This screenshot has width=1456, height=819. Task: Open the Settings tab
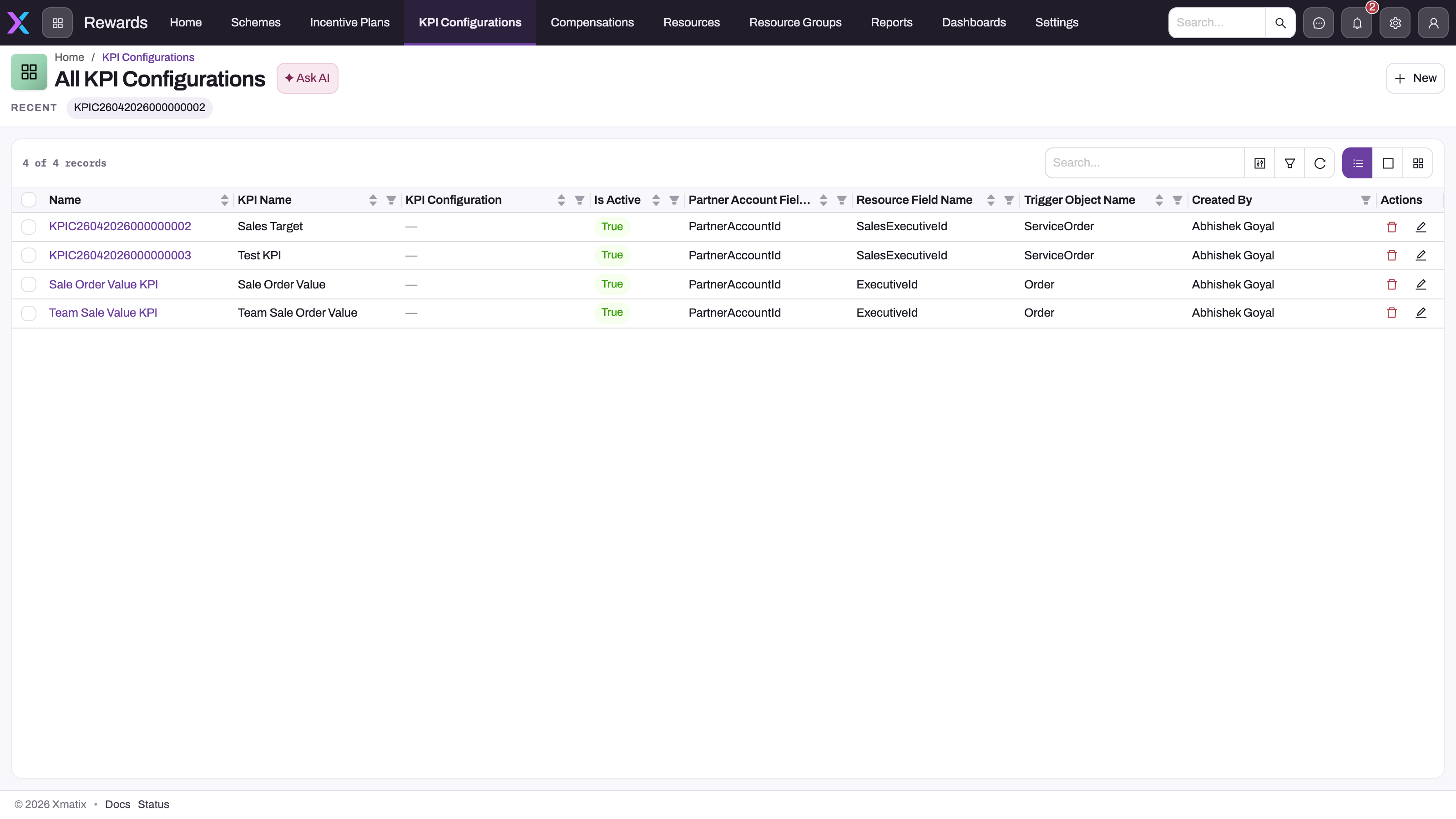1057,23
